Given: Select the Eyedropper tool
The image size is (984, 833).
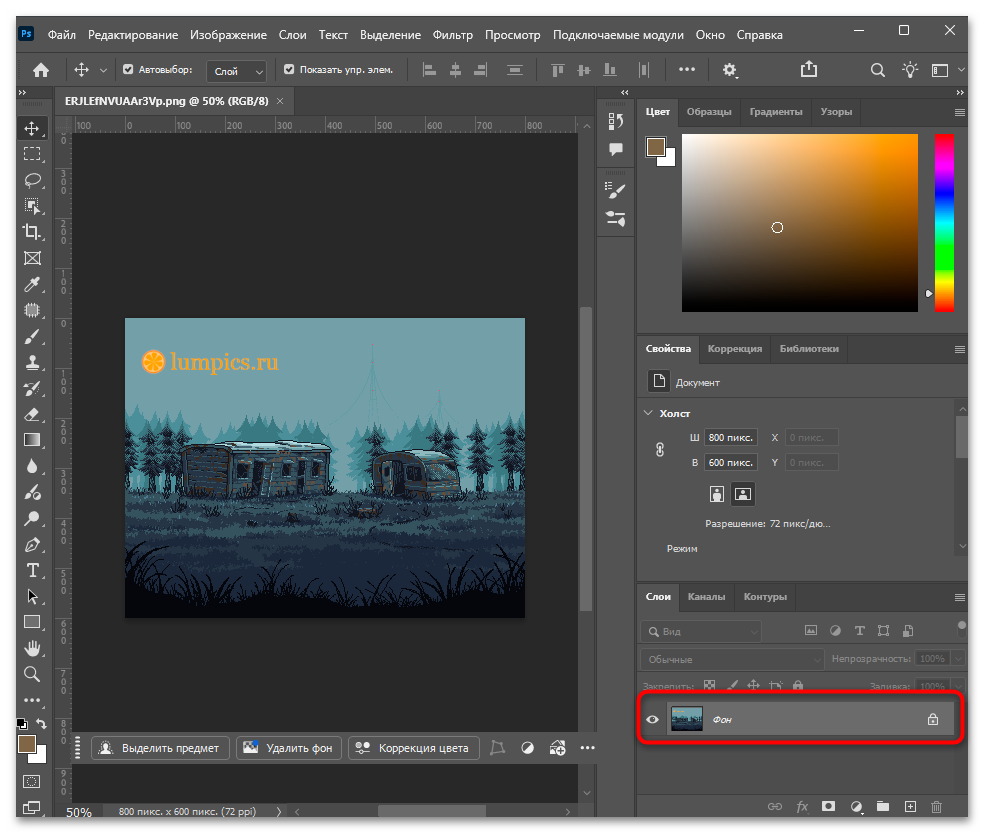Looking at the screenshot, I should [32, 284].
